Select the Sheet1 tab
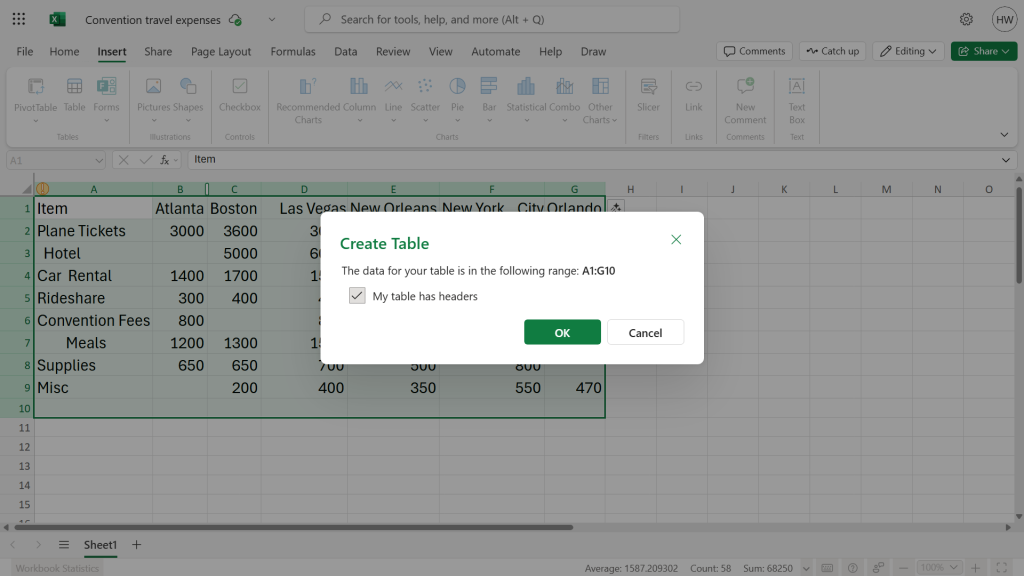Viewport: 1024px width, 576px height. [x=100, y=545]
